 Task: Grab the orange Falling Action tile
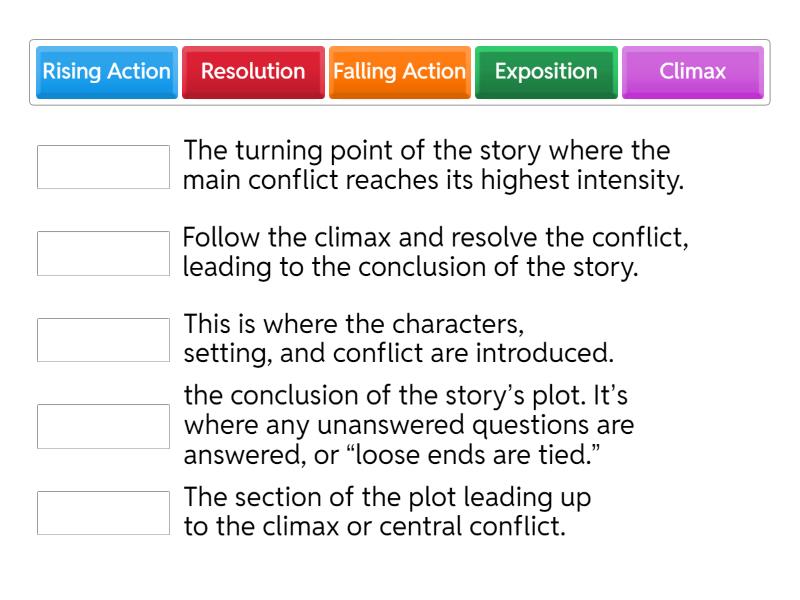click(x=399, y=72)
